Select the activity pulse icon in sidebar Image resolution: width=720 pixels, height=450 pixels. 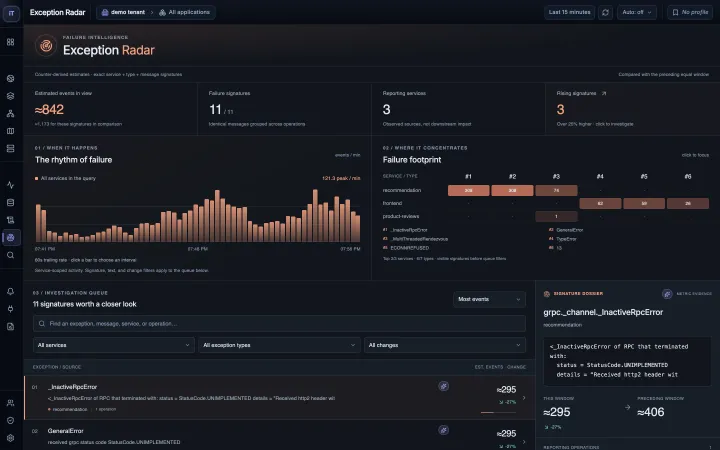coord(11,185)
